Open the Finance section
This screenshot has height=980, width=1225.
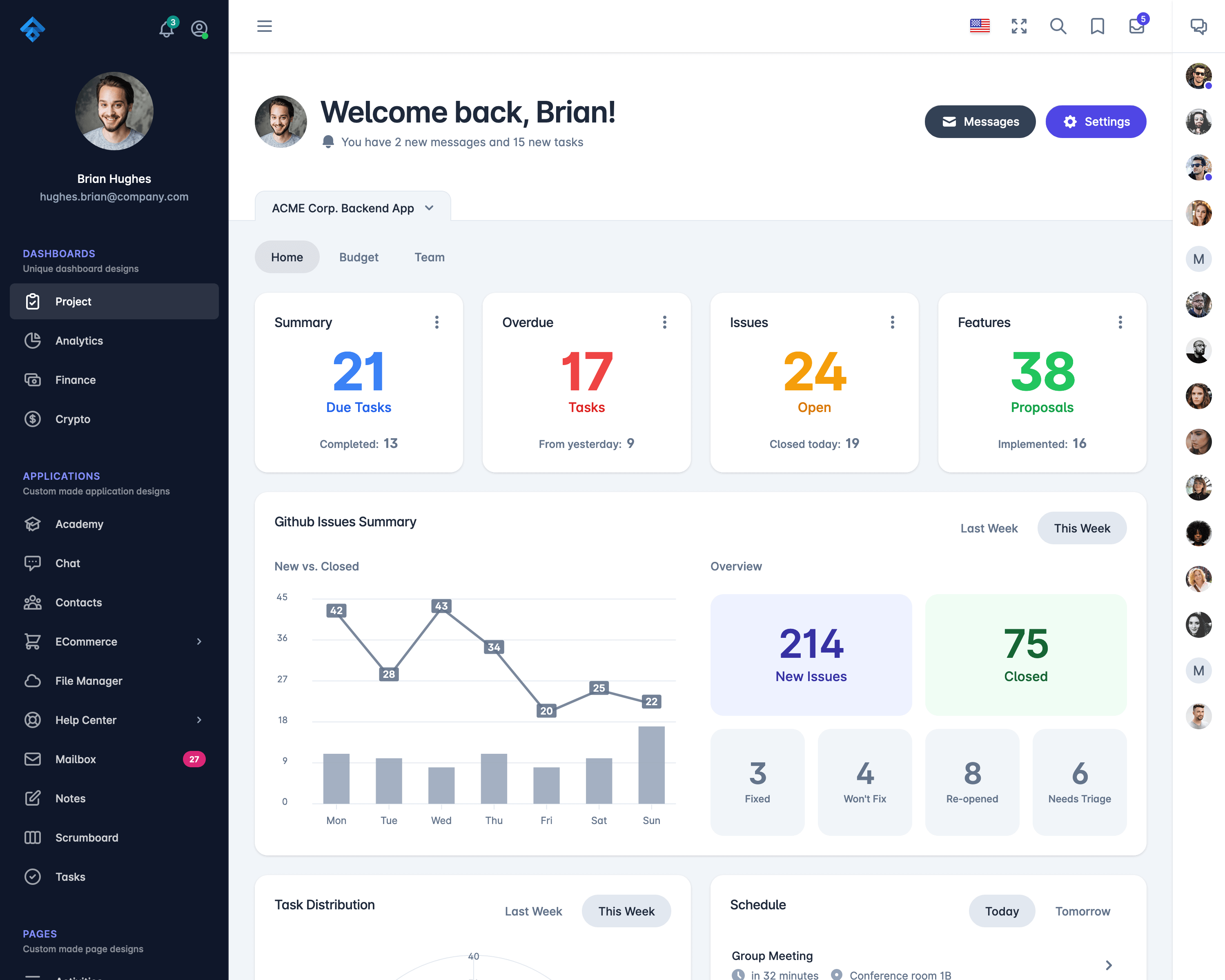pos(75,379)
